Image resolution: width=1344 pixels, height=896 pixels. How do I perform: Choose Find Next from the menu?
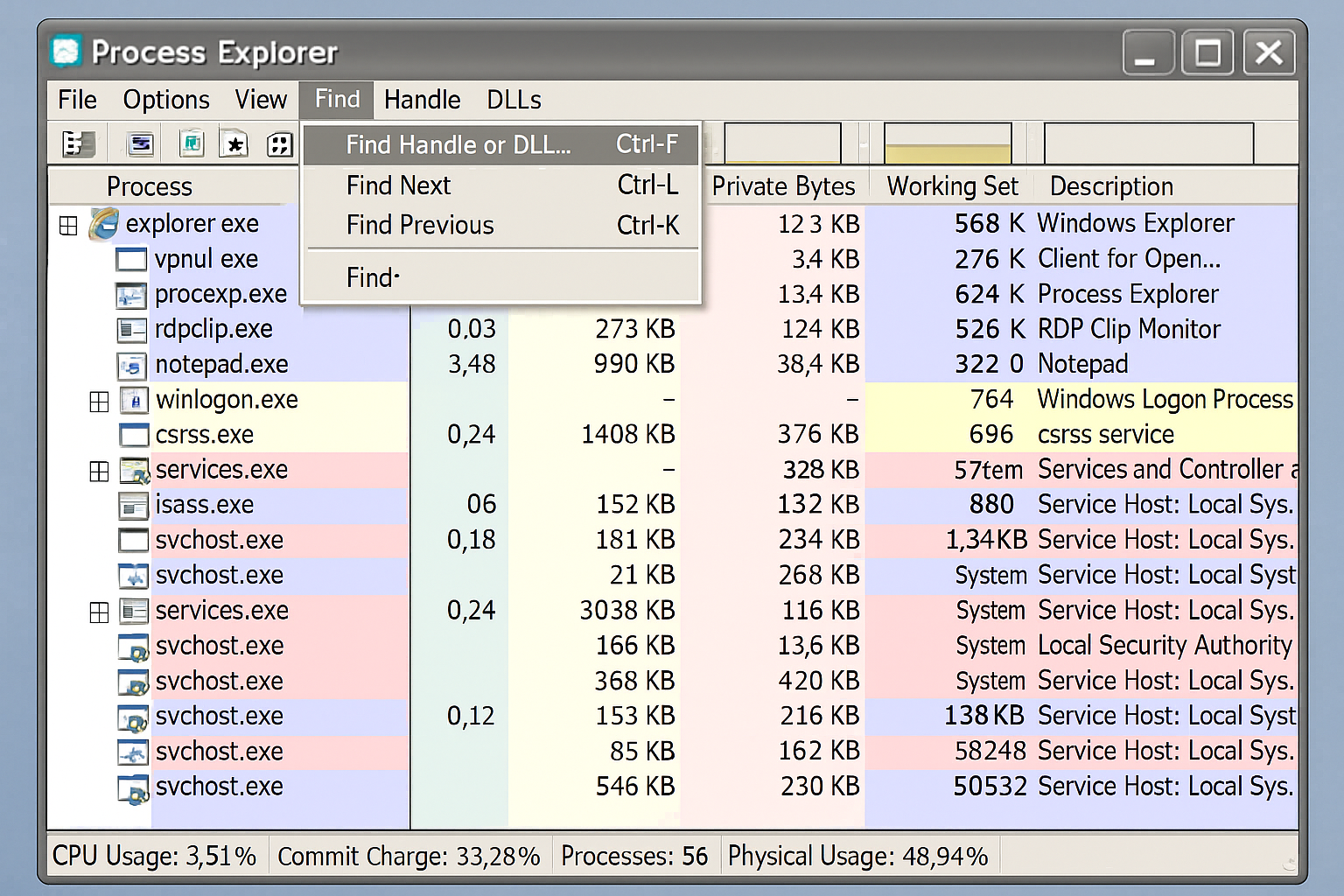tap(500, 185)
